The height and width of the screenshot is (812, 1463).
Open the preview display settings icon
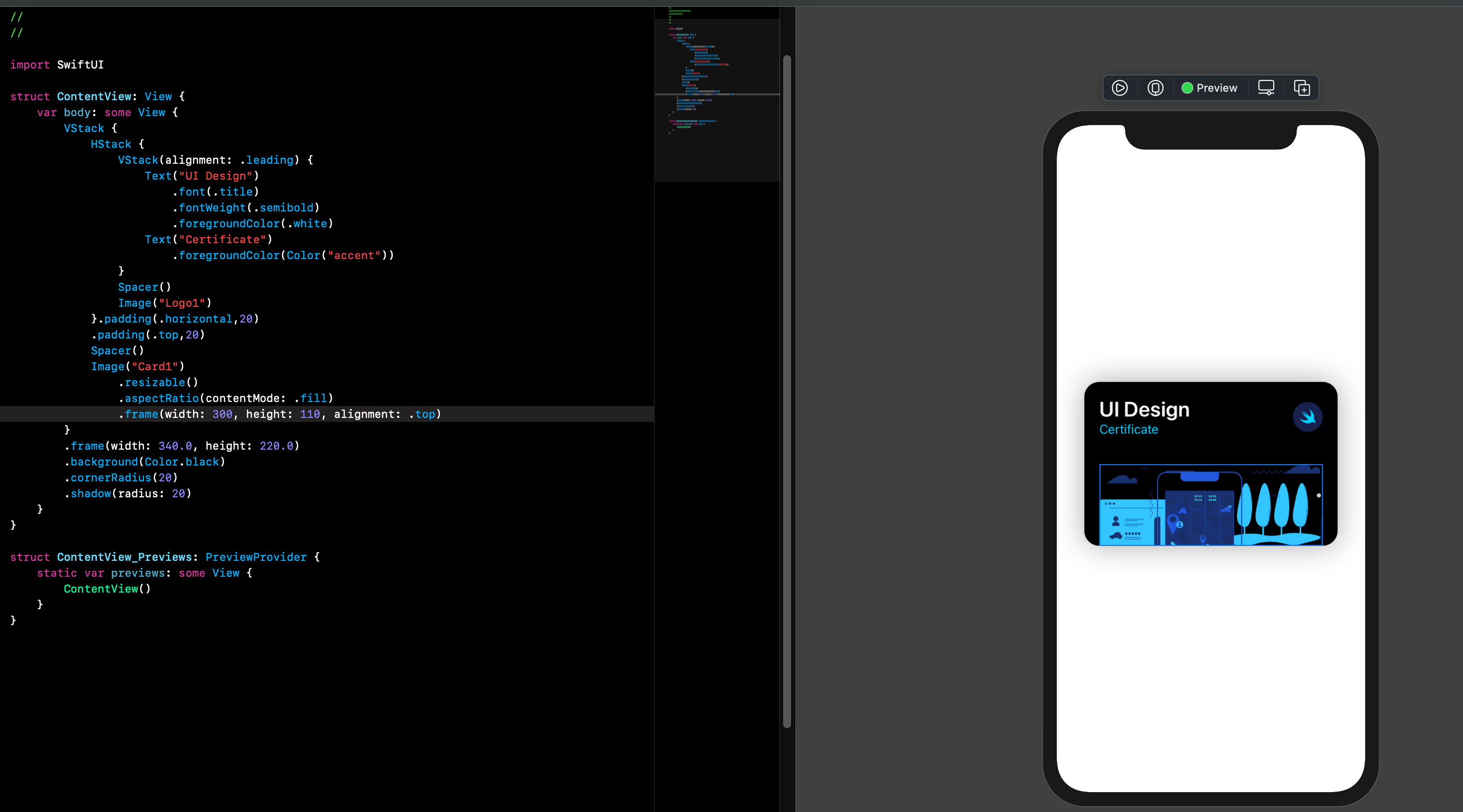point(1266,88)
